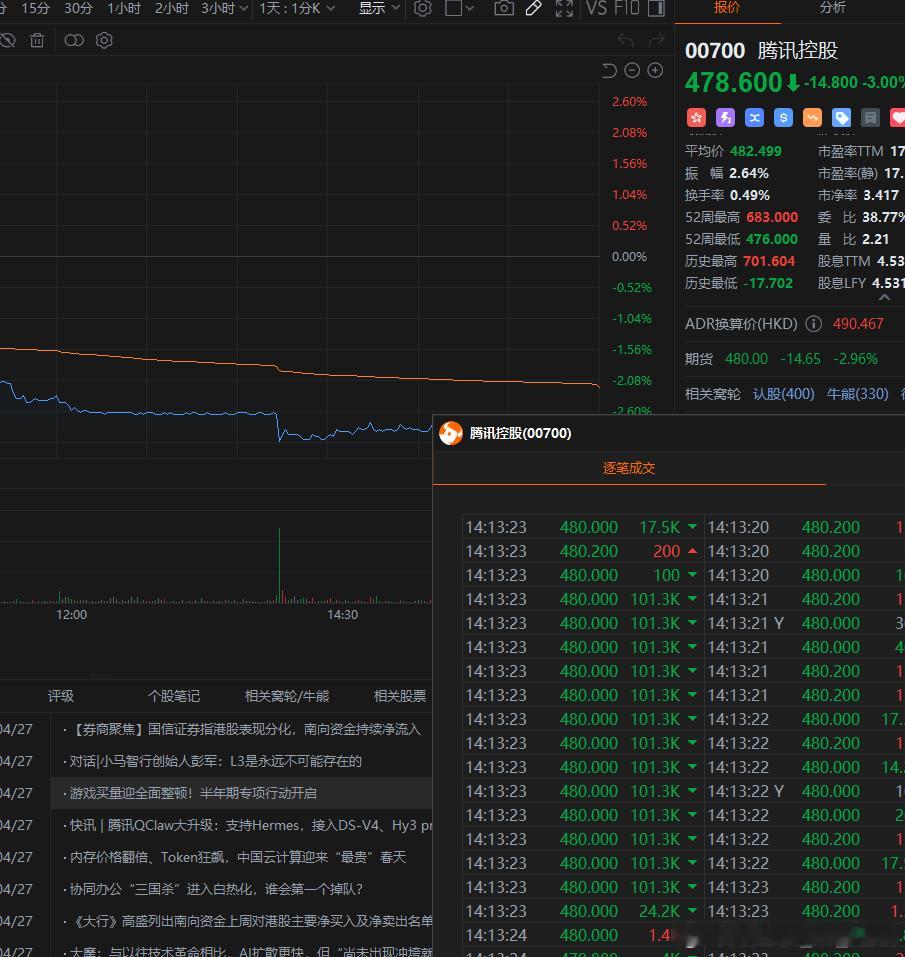Click the blue dollar sign badge
This screenshot has width=905, height=957.
tap(783, 118)
